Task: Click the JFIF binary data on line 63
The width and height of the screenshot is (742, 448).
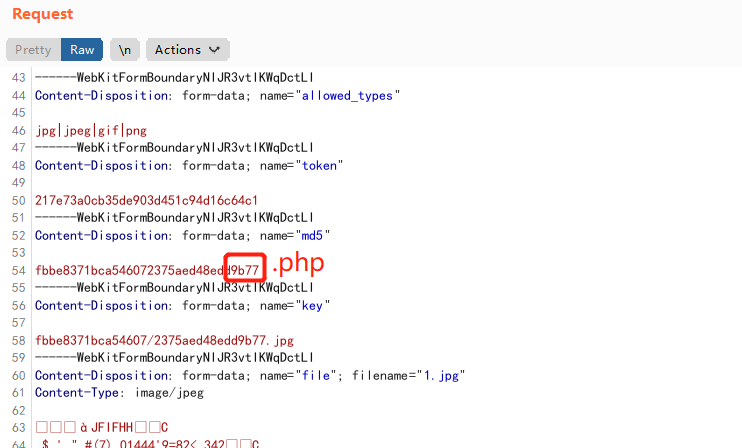Action: [x=102, y=428]
